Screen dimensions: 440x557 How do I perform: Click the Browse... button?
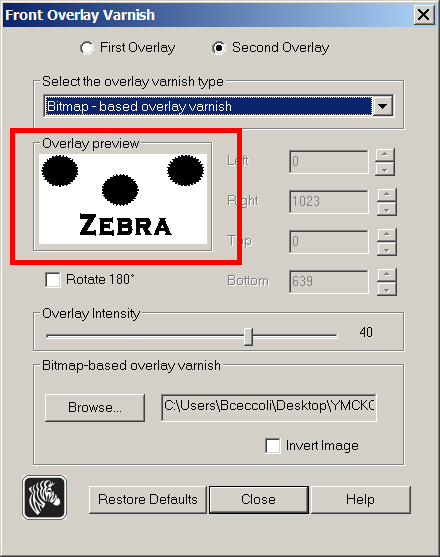click(95, 407)
